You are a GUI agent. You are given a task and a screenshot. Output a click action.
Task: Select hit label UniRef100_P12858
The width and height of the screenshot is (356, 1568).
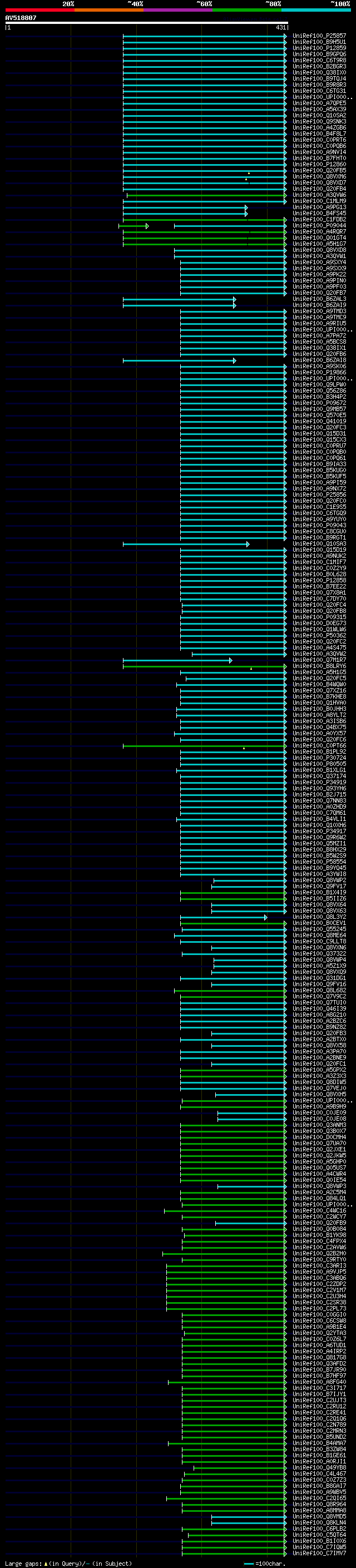pyautogui.click(x=319, y=581)
